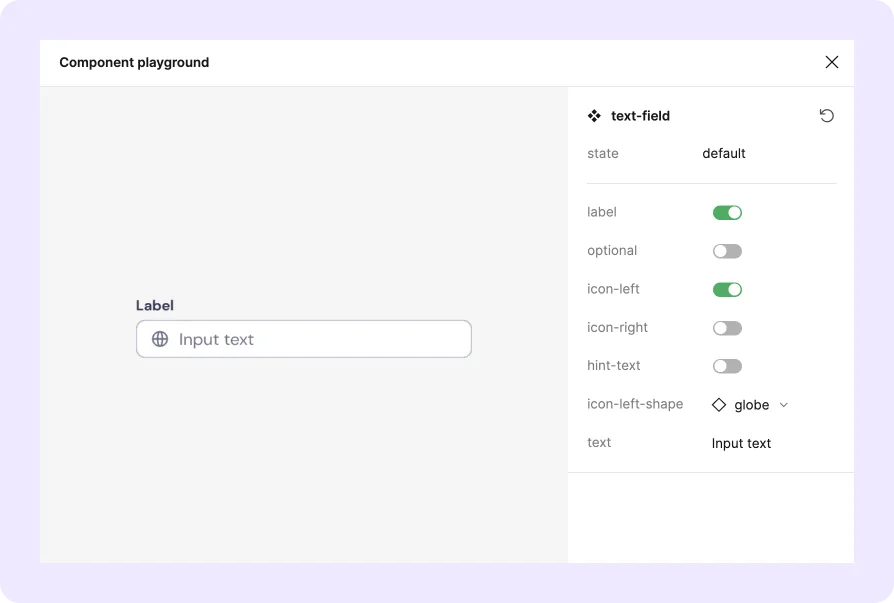The width and height of the screenshot is (894, 603).
Task: Click the 'icon-left-shape' property label
Action: (635, 404)
